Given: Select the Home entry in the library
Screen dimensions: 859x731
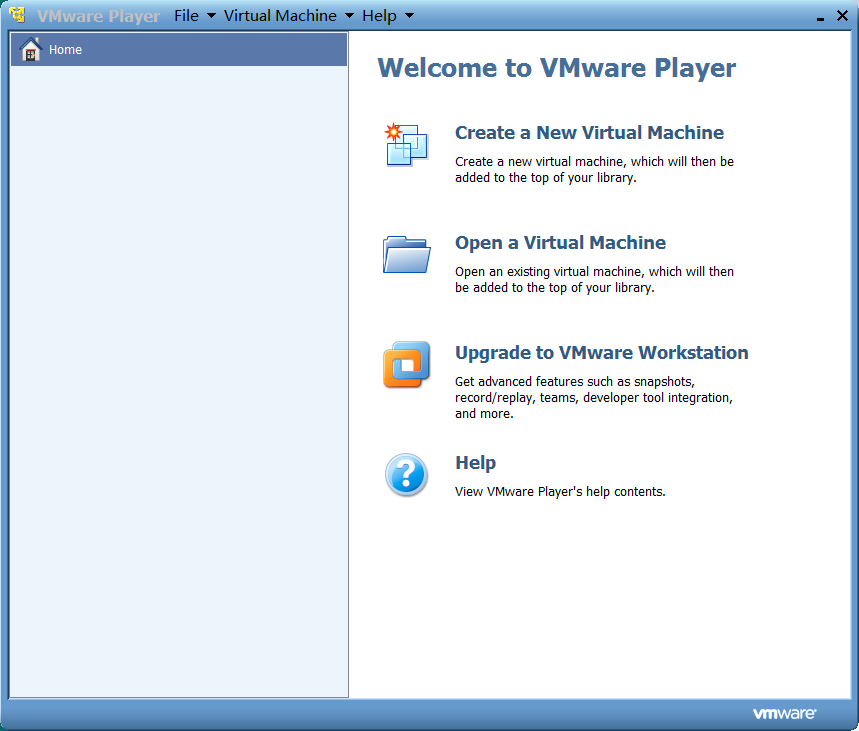Looking at the screenshot, I should click(66, 50).
